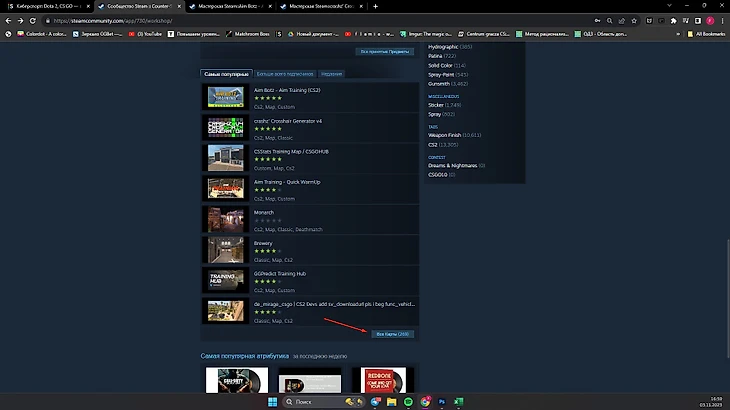Click the Windows Start button
Image resolution: width=730 pixels, height=410 pixels.
pyautogui.click(x=270, y=401)
